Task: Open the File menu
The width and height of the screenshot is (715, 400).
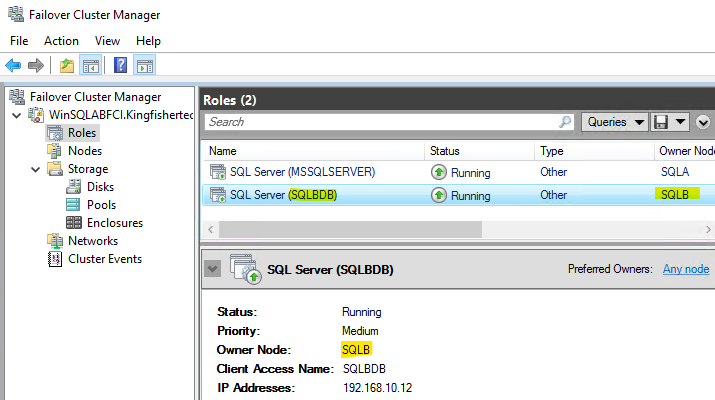Action: coord(19,41)
